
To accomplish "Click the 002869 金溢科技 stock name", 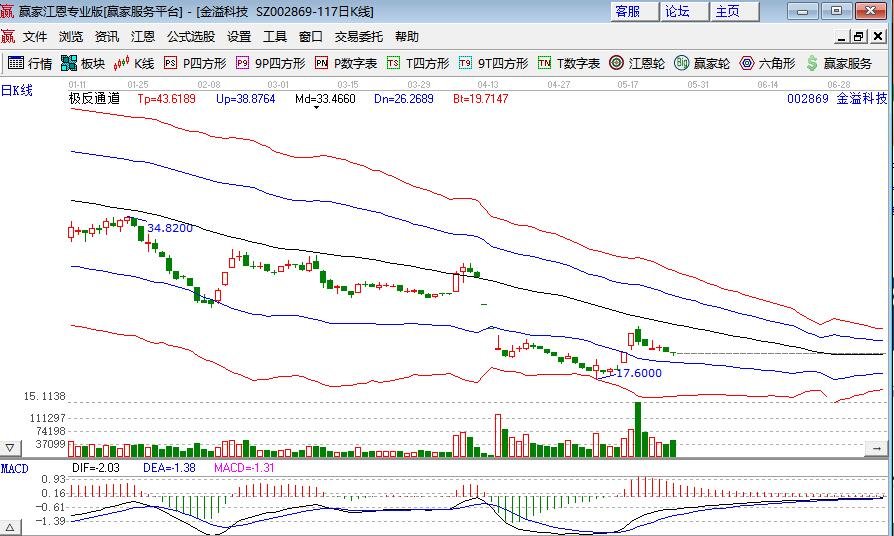I will [837, 98].
